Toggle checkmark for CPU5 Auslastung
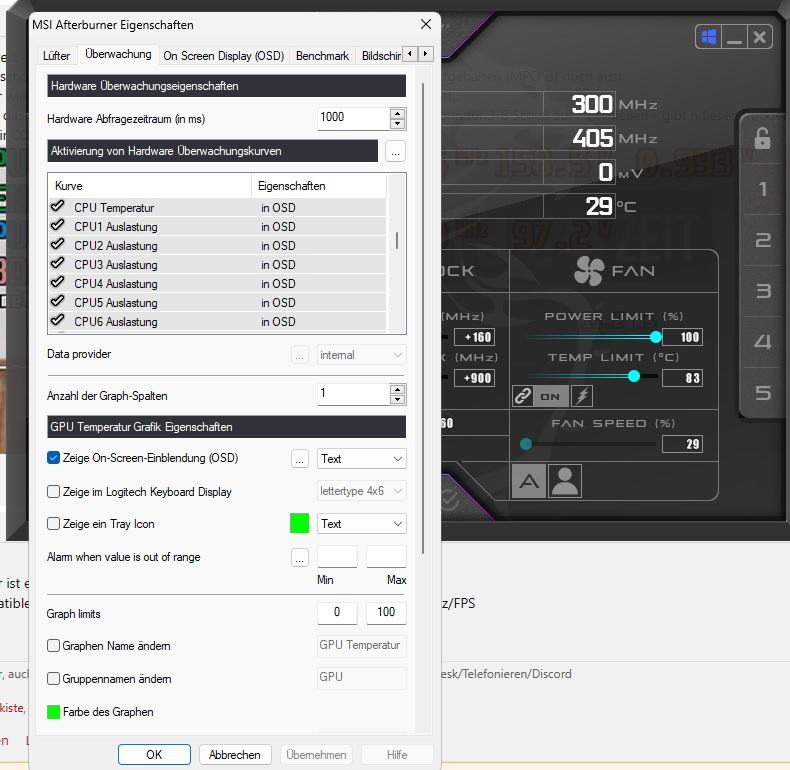Viewport: 790px width, 770px height. pos(57,301)
